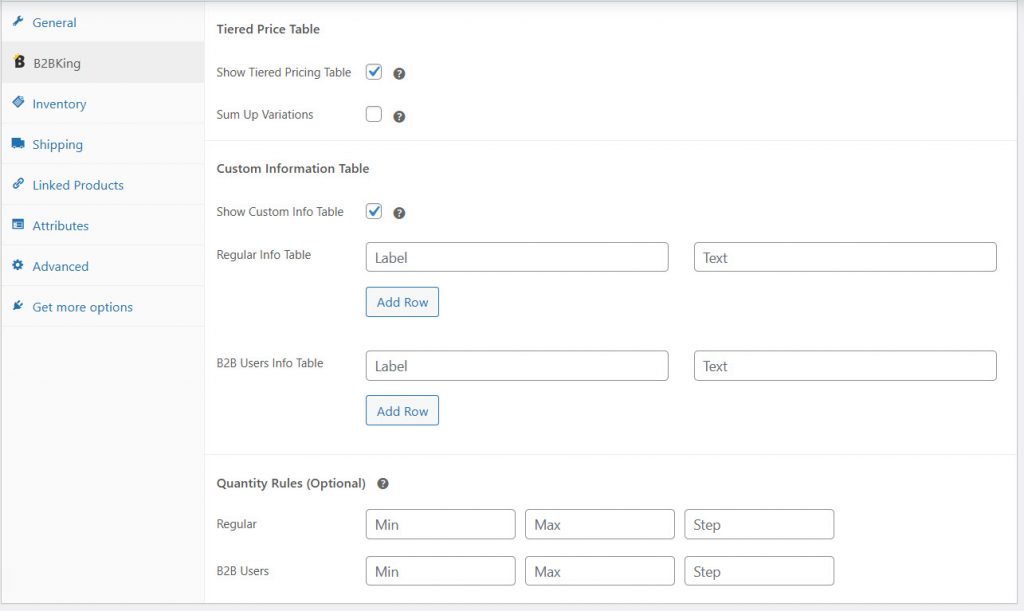The image size is (1024, 611).
Task: Click the Regular quantity Min field
Action: click(440, 525)
